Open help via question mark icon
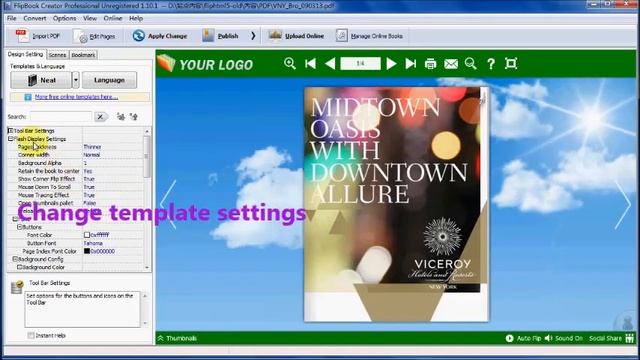Screen dimensions: 640x360 pyautogui.click(x=491, y=64)
